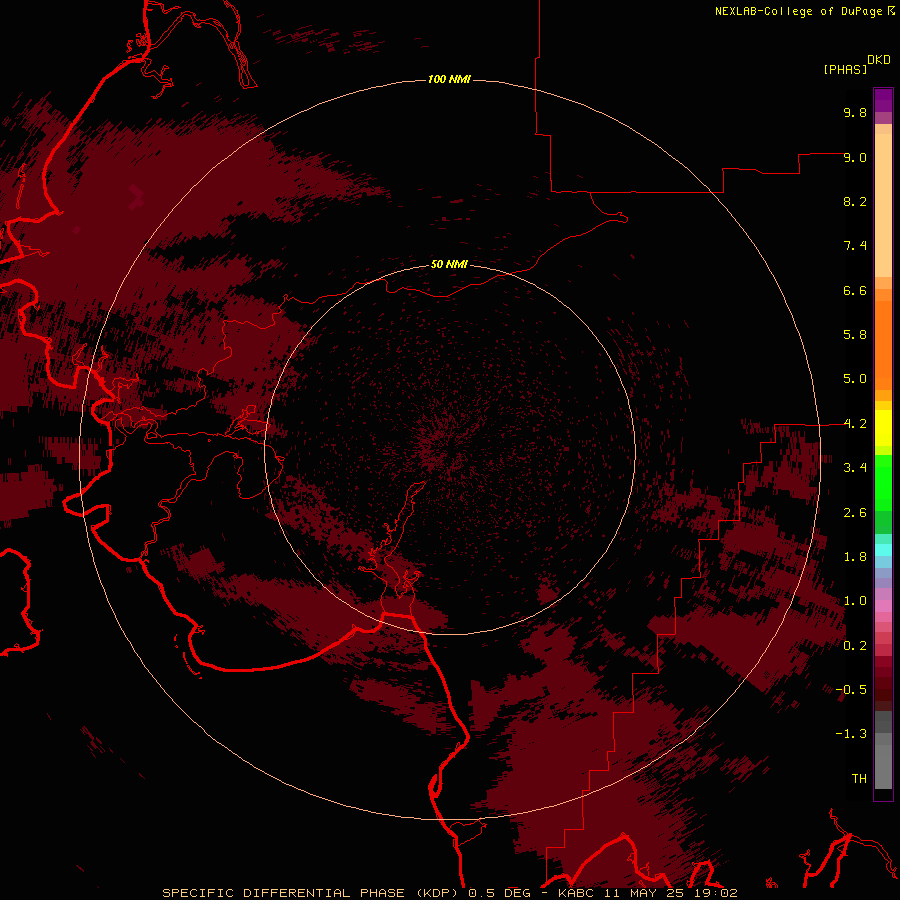This screenshot has width=900, height=900.
Task: Click the 5.0 value on the color scale
Action: coord(855,379)
